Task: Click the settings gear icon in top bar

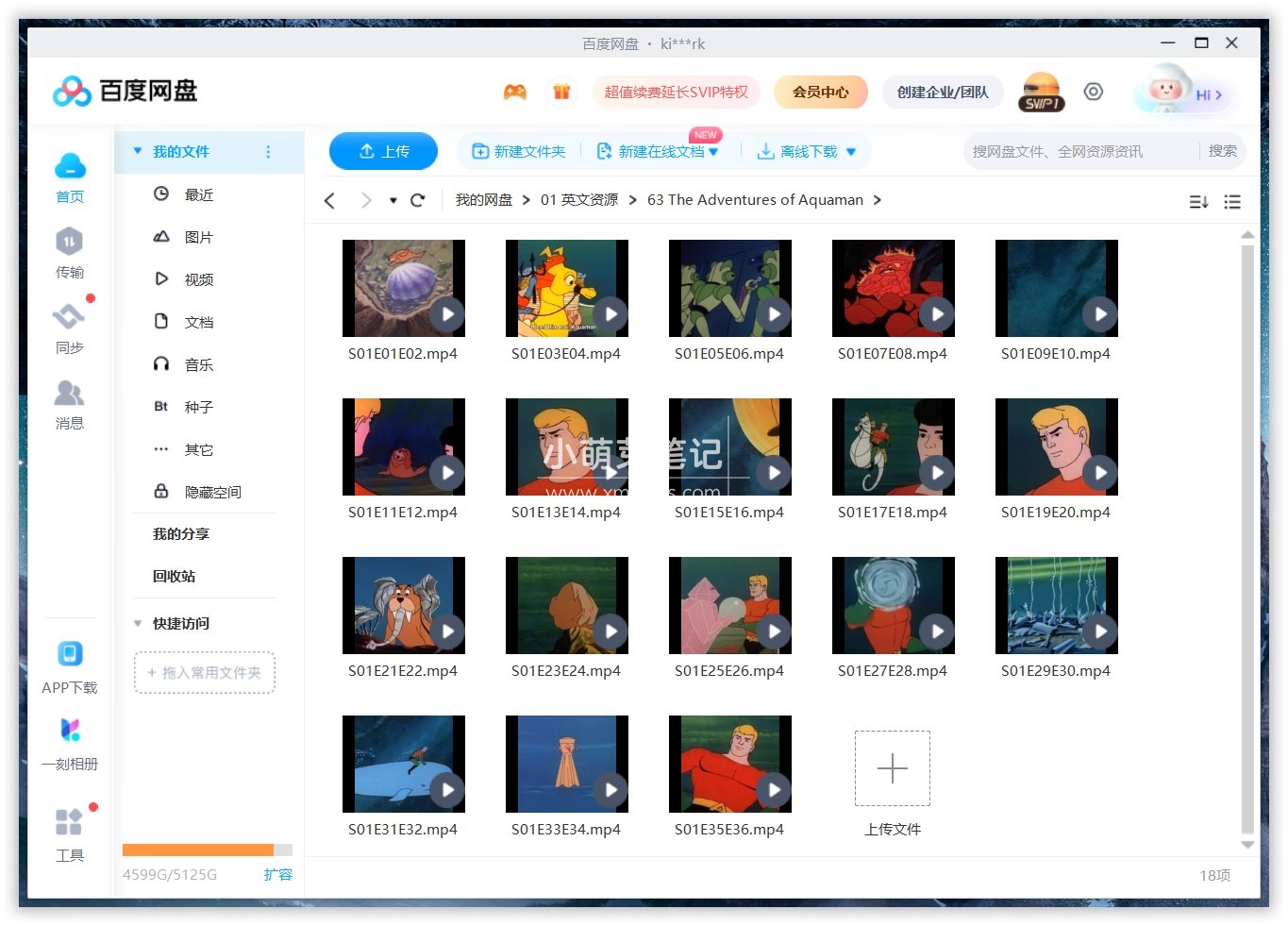Action: click(x=1093, y=92)
